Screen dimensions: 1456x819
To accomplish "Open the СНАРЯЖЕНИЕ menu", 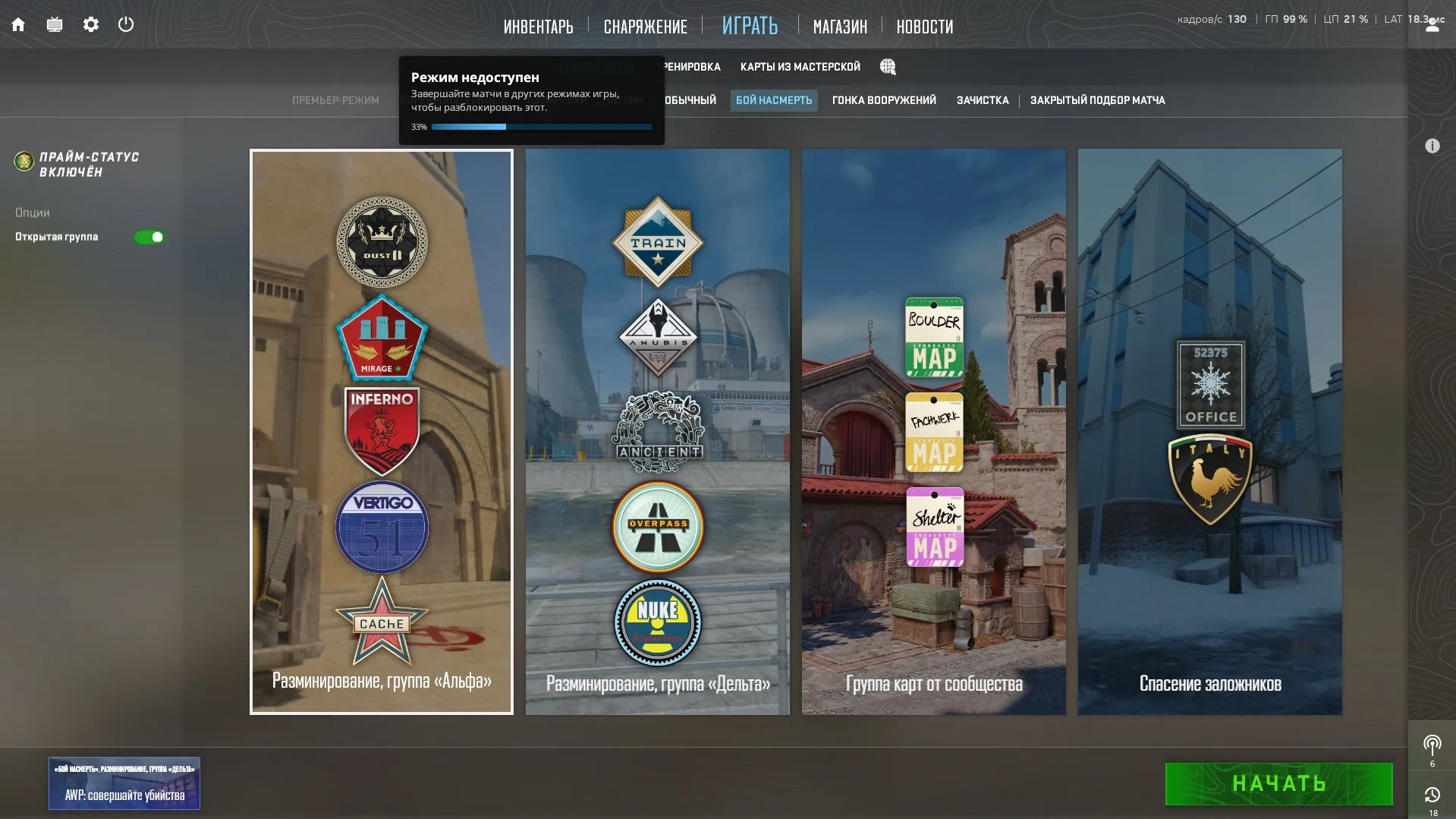I will (646, 27).
